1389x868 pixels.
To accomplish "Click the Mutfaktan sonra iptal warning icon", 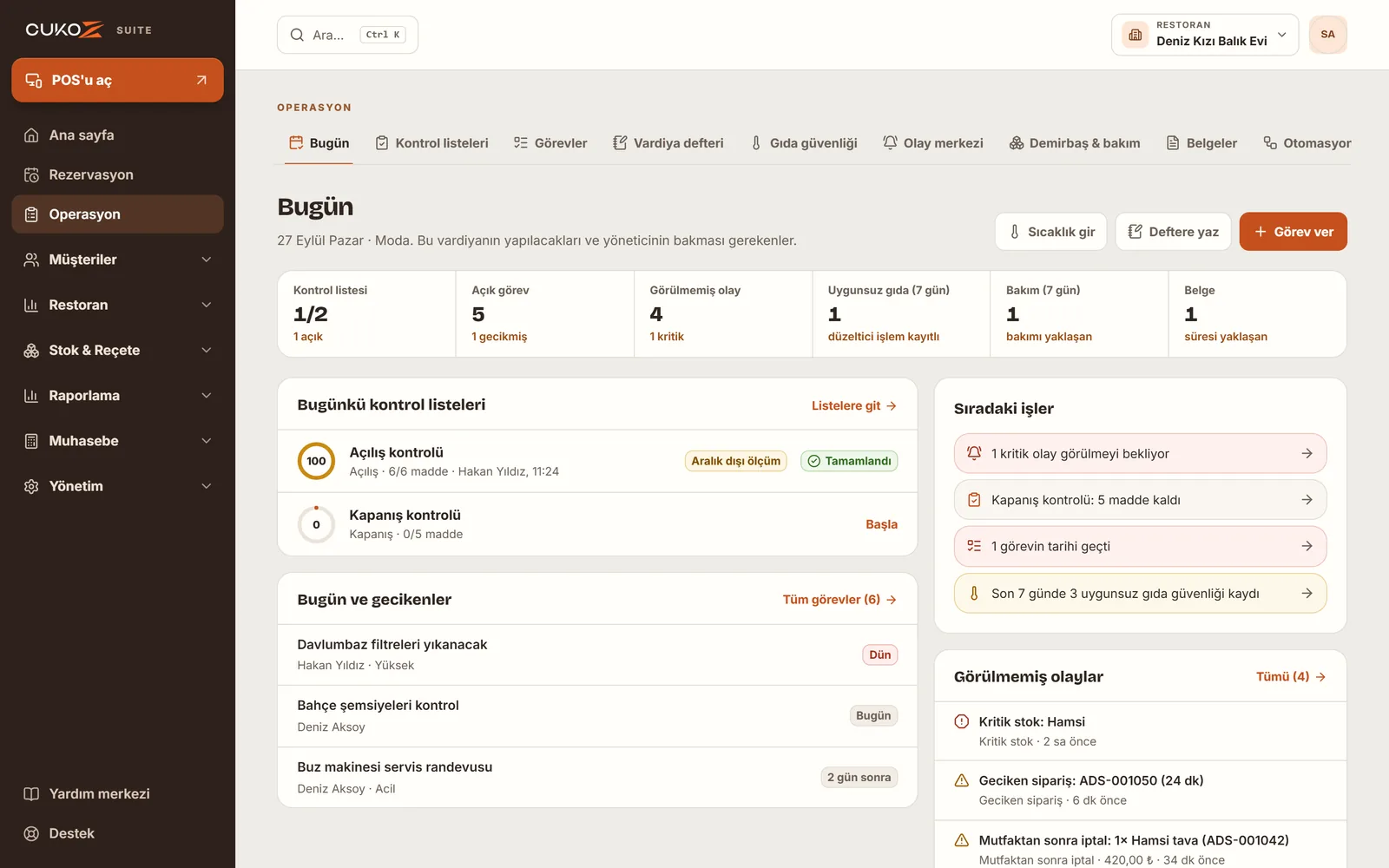I will tap(962, 840).
